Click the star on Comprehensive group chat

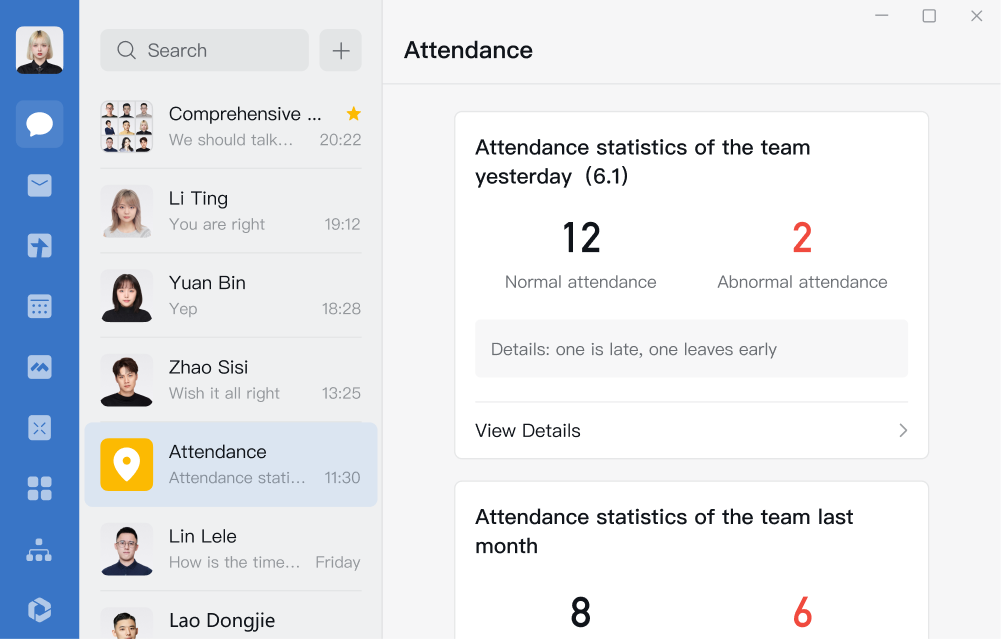coord(353,114)
